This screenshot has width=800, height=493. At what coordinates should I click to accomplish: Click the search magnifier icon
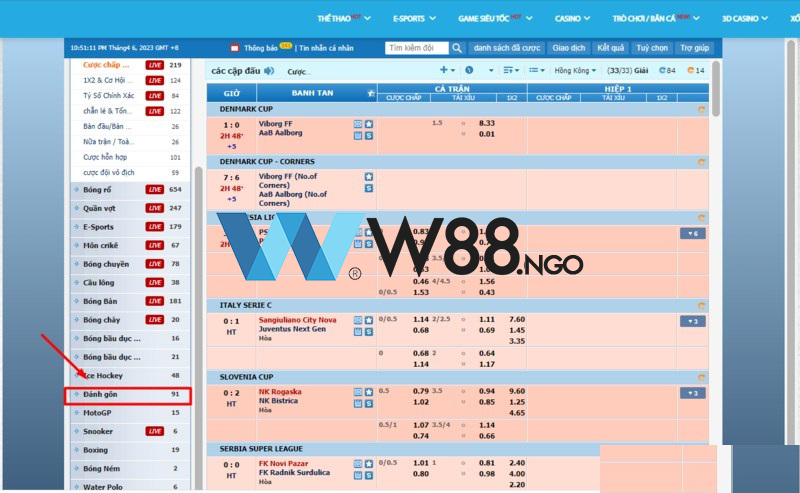coord(457,48)
